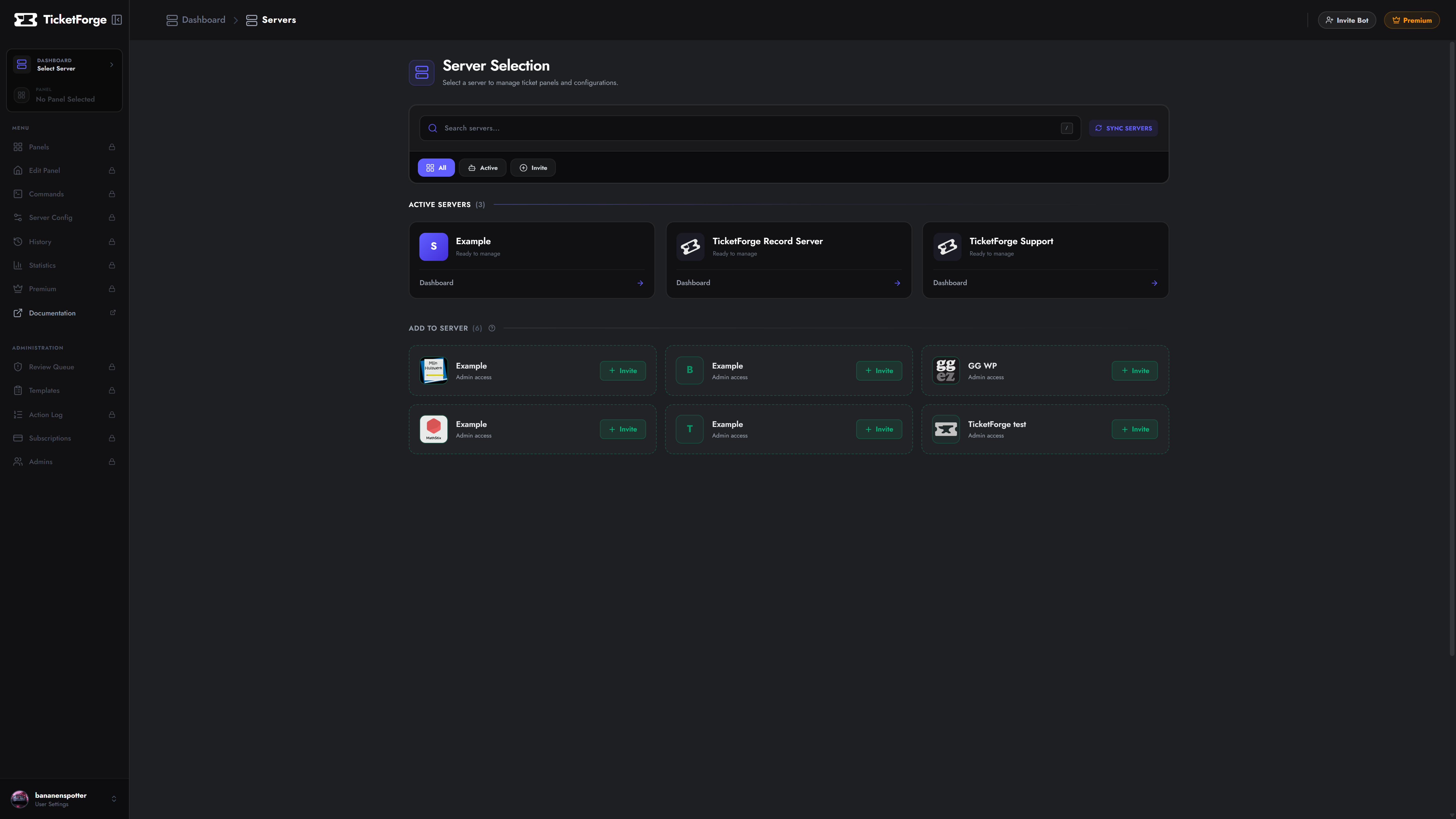Click the lock icon next to Statistics
The image size is (1456, 819).
[x=112, y=265]
